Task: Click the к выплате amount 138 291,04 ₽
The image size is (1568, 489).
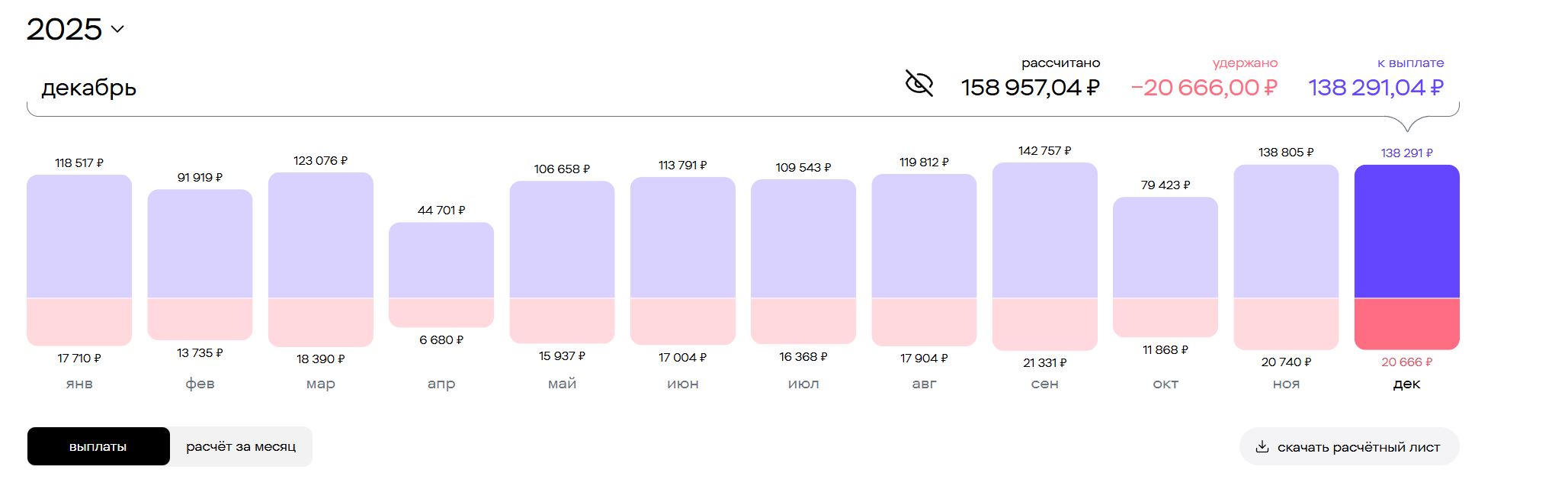Action: [1376, 88]
